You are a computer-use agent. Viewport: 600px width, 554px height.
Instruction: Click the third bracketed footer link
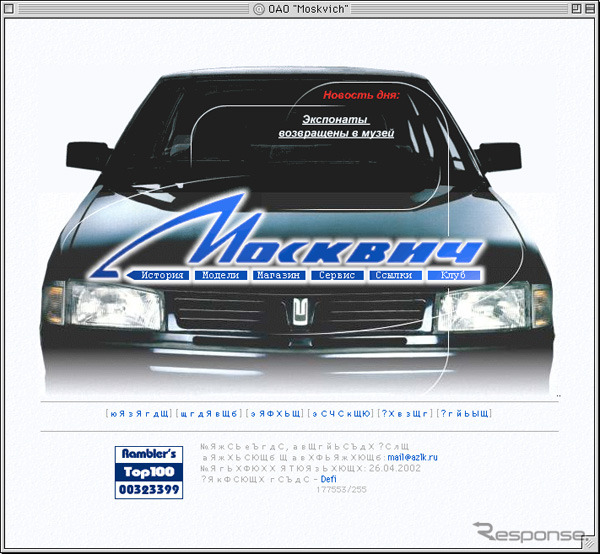275,414
